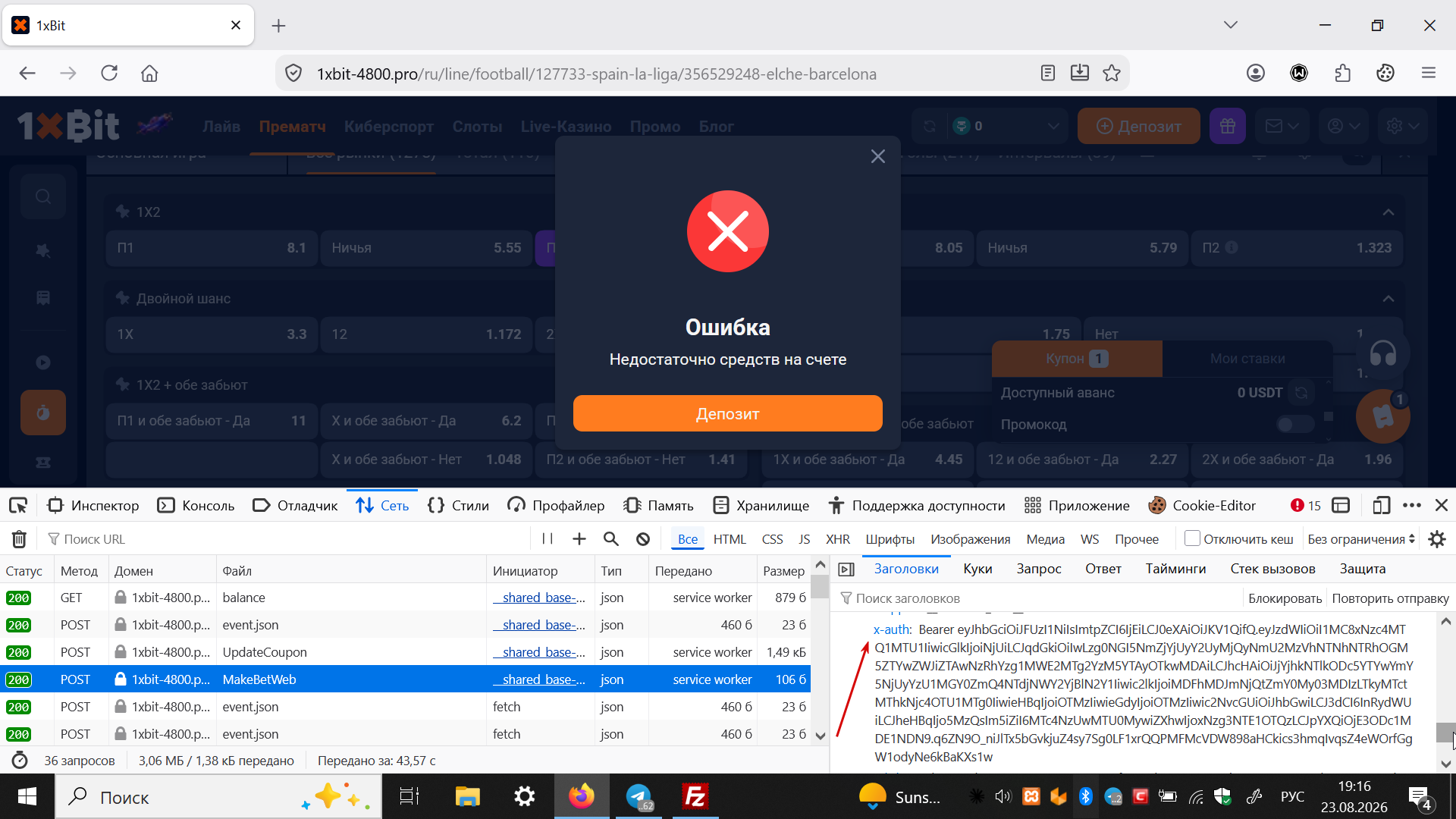Clear the network log with the trash icon
Image resolution: width=1456 pixels, height=819 pixels.
pyautogui.click(x=19, y=539)
